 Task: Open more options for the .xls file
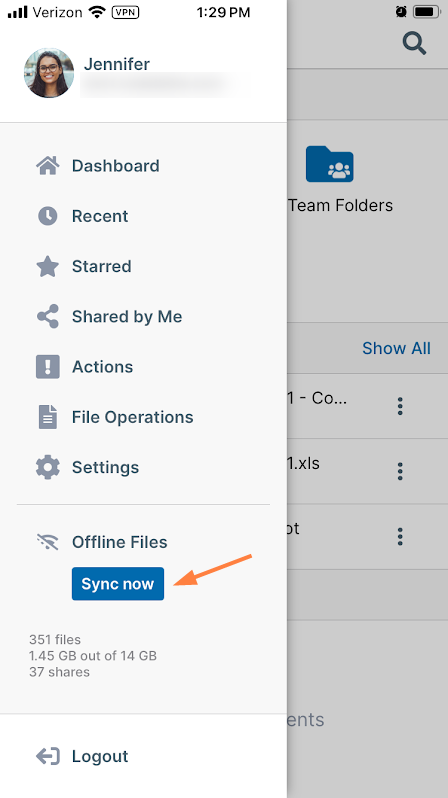[x=400, y=471]
